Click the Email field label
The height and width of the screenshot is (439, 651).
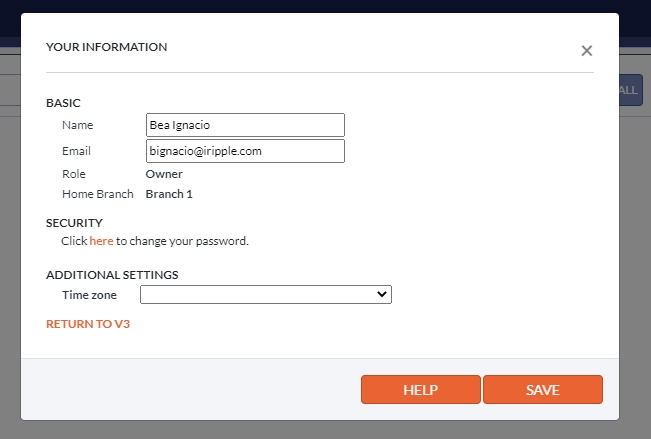pos(76,151)
